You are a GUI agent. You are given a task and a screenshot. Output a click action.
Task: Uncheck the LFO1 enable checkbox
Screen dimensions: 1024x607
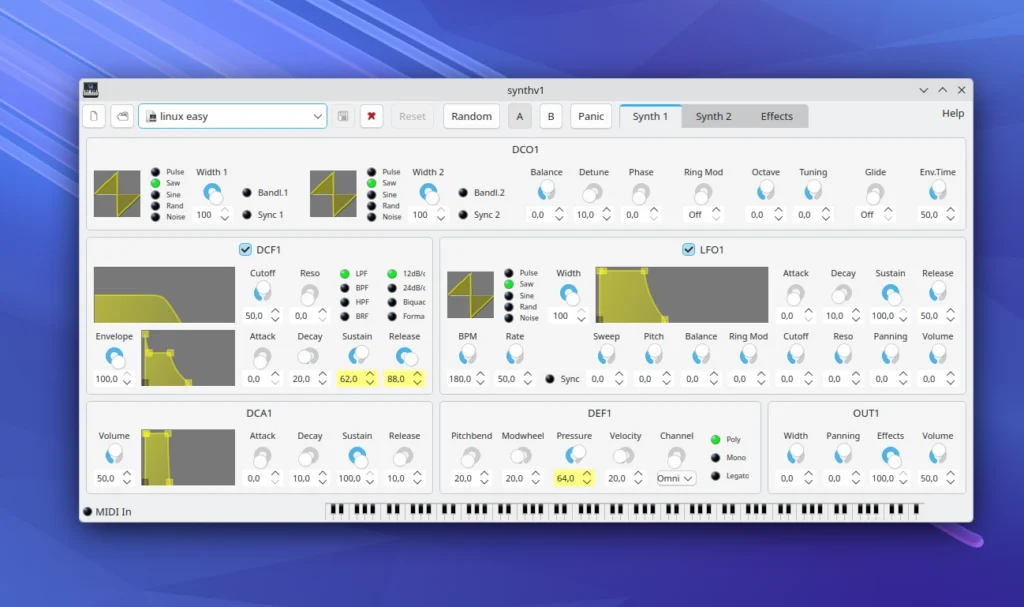(688, 249)
